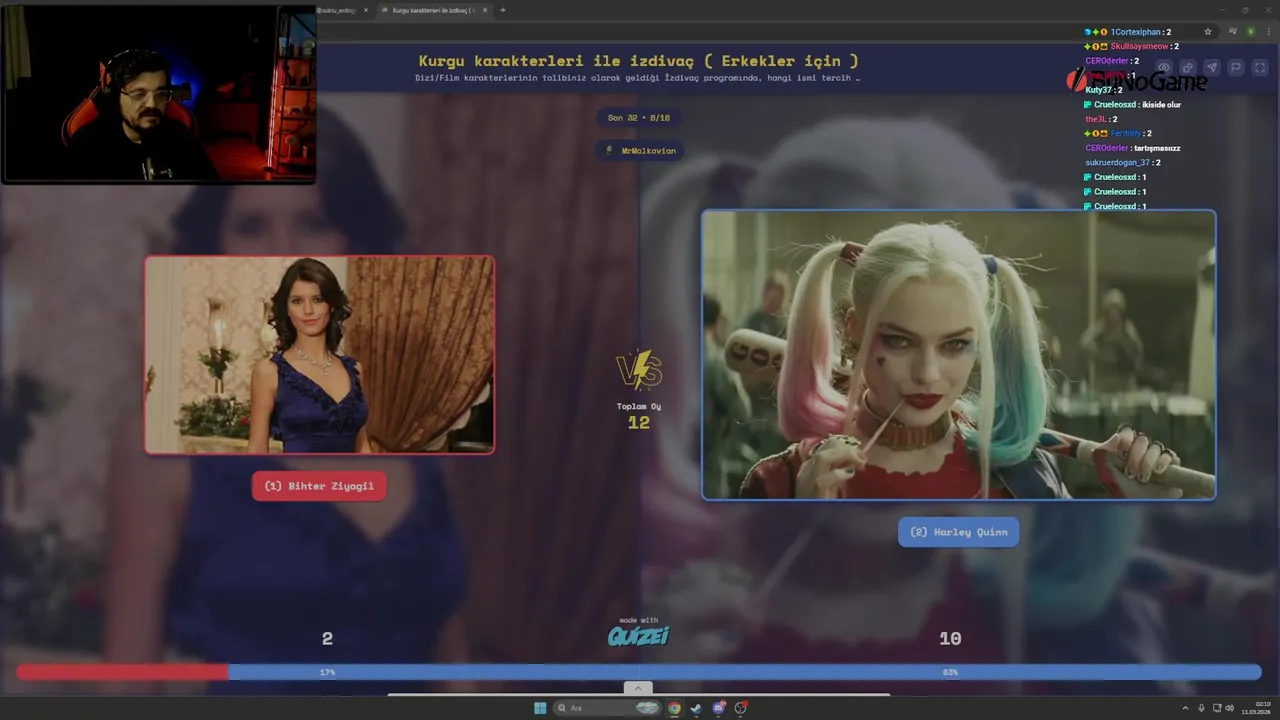Click chat message 'ikiside olur'
Screen dimensions: 1280x720
pyautogui.click(x=1160, y=105)
